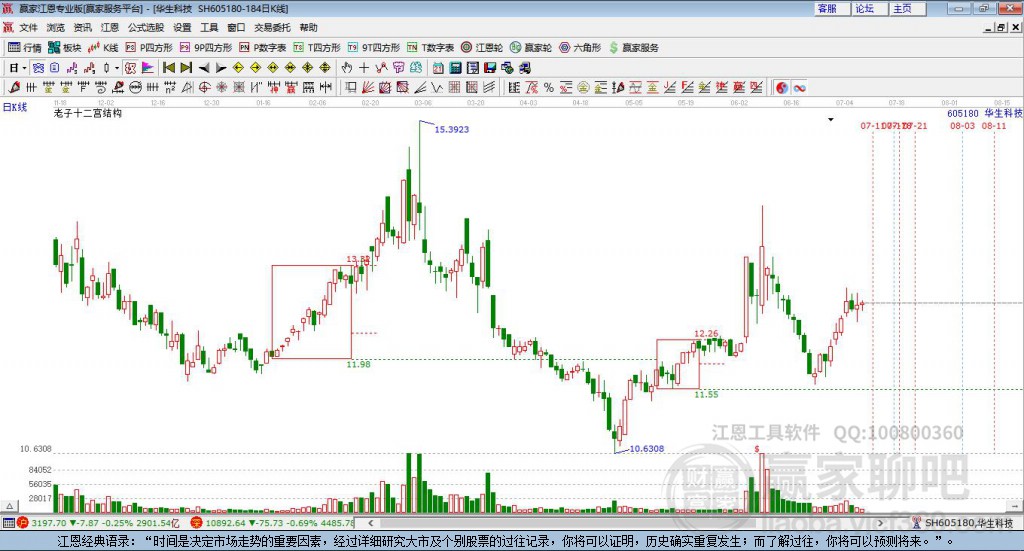Open the 行情 quotes view
Screen dimensions: 1024x551
point(24,48)
